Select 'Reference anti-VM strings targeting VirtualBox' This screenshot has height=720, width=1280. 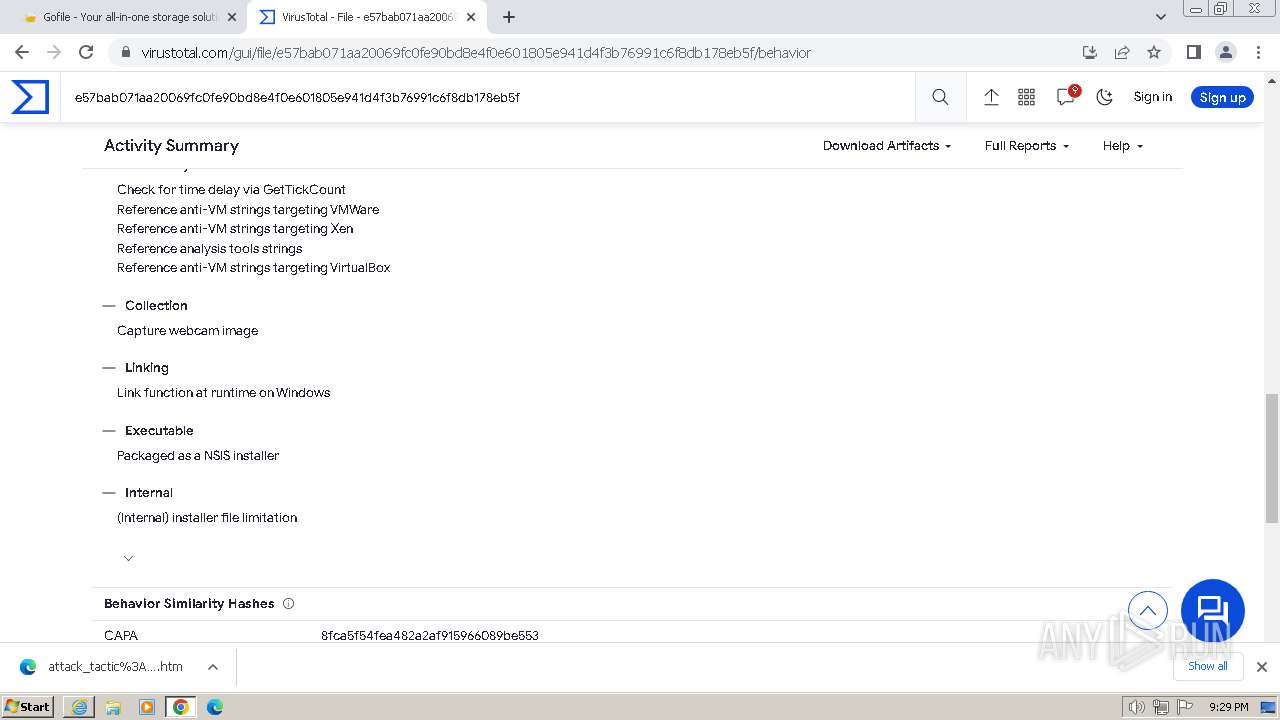click(x=253, y=268)
